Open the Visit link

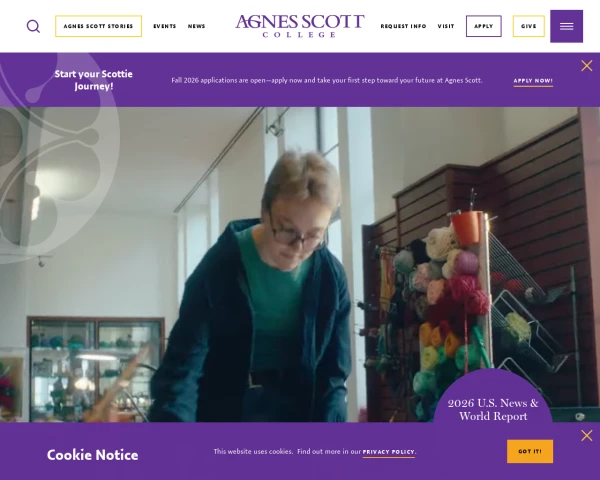click(446, 26)
